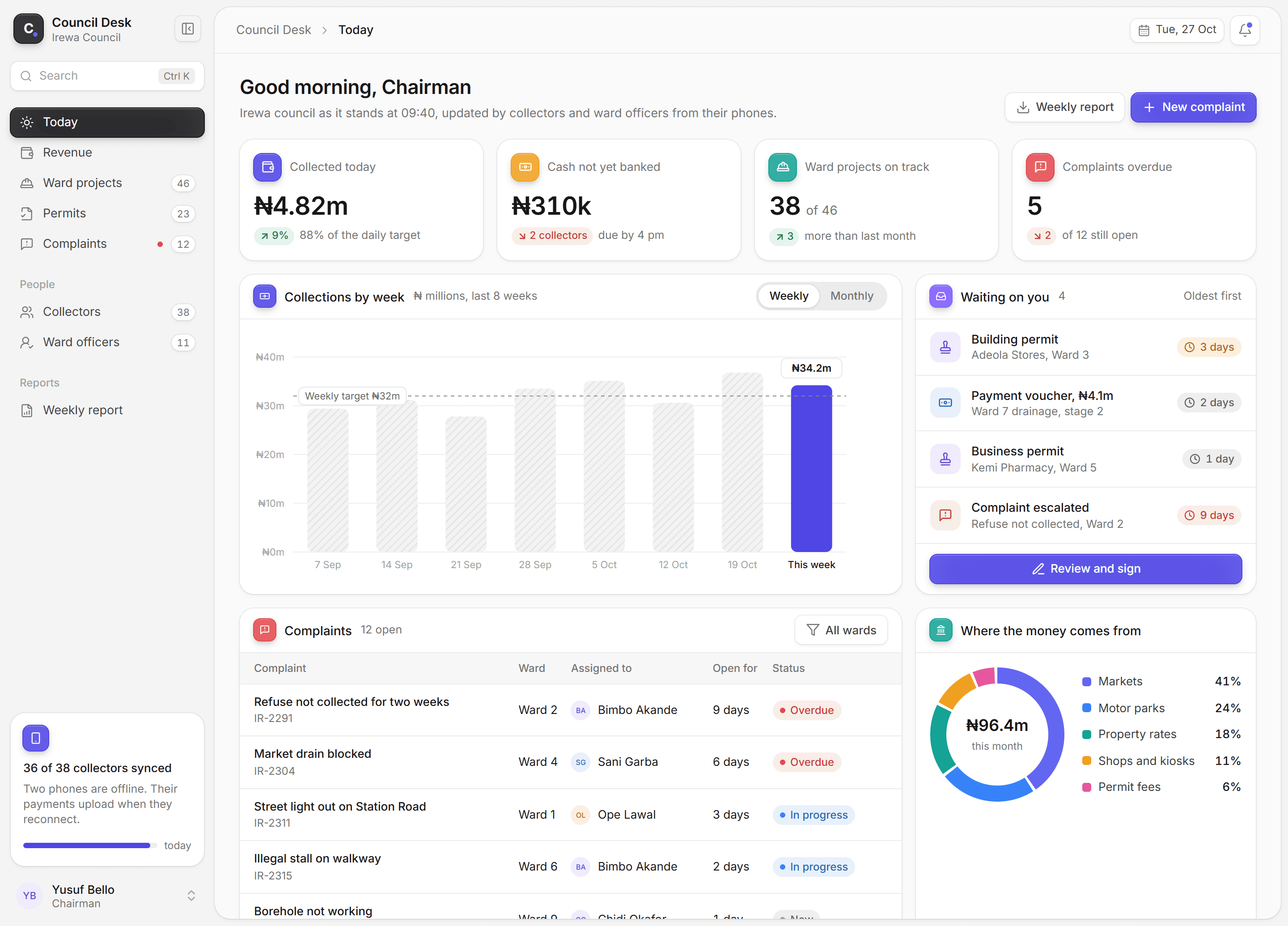Open Ward projects in the sidebar
Screen dimensions: 1288x926
tap(107, 183)
